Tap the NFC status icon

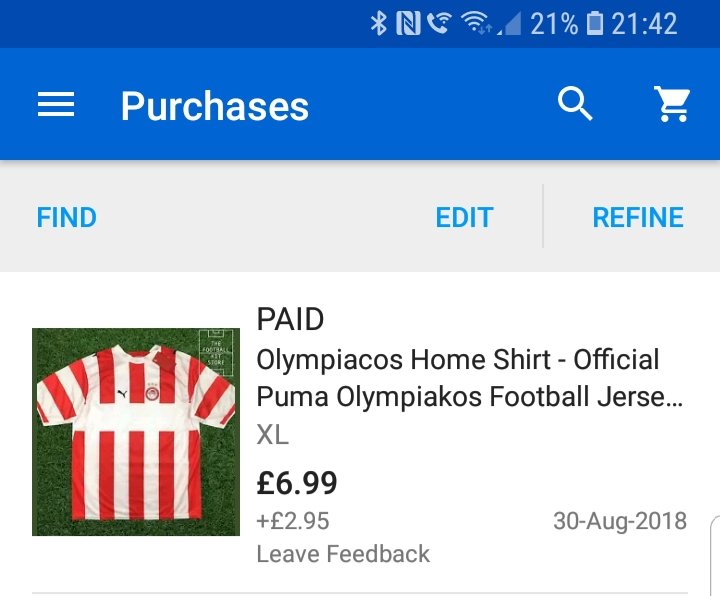coord(408,23)
